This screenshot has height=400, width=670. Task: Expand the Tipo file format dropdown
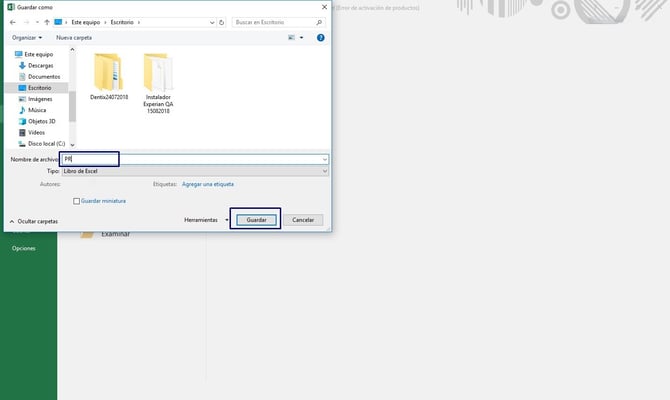[x=194, y=171]
